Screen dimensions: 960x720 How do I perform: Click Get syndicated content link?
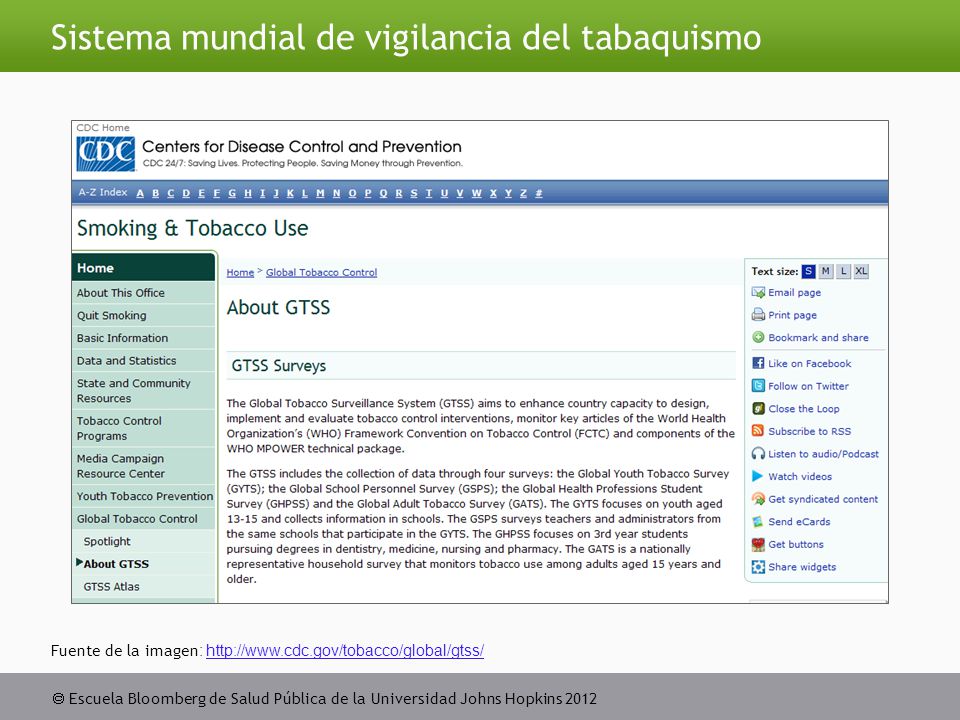(x=823, y=499)
